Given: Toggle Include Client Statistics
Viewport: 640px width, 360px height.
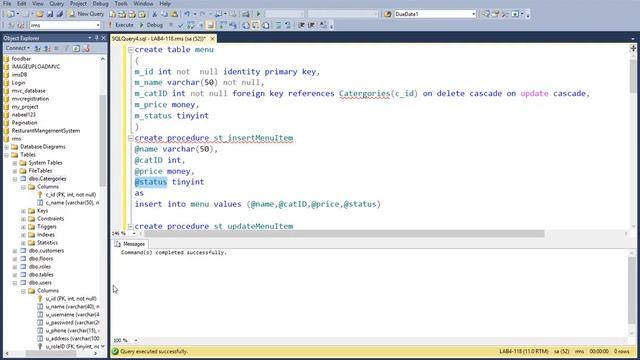Looking at the screenshot, I should coord(233,25).
